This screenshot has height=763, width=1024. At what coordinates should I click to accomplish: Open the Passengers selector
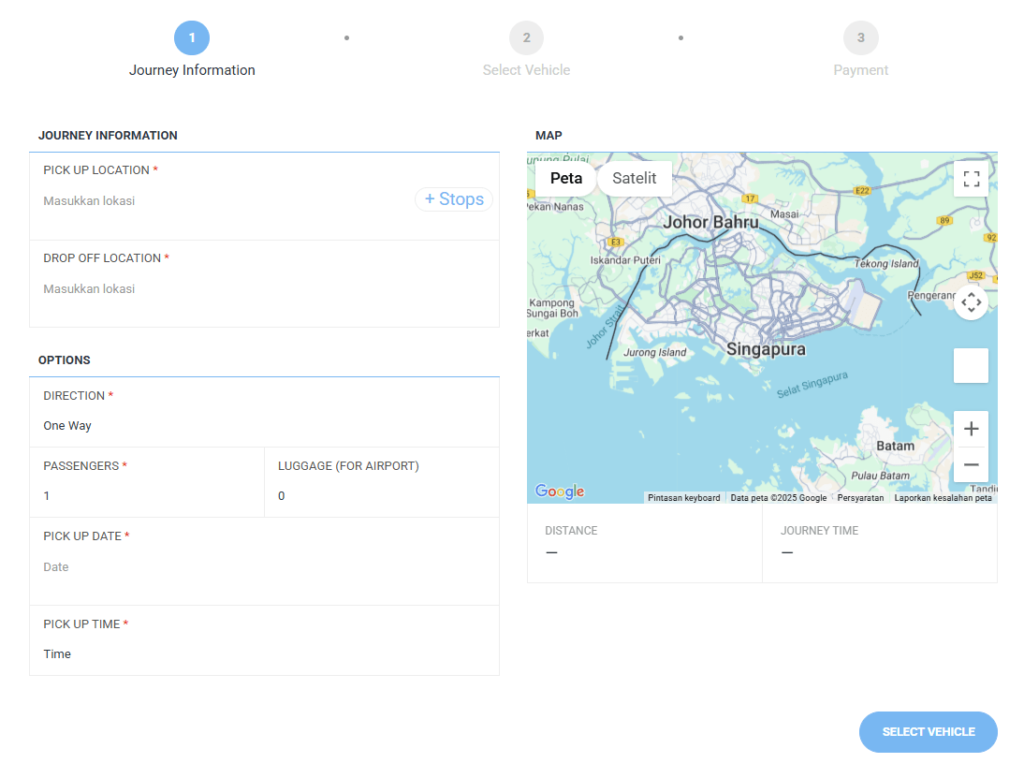click(x=147, y=495)
